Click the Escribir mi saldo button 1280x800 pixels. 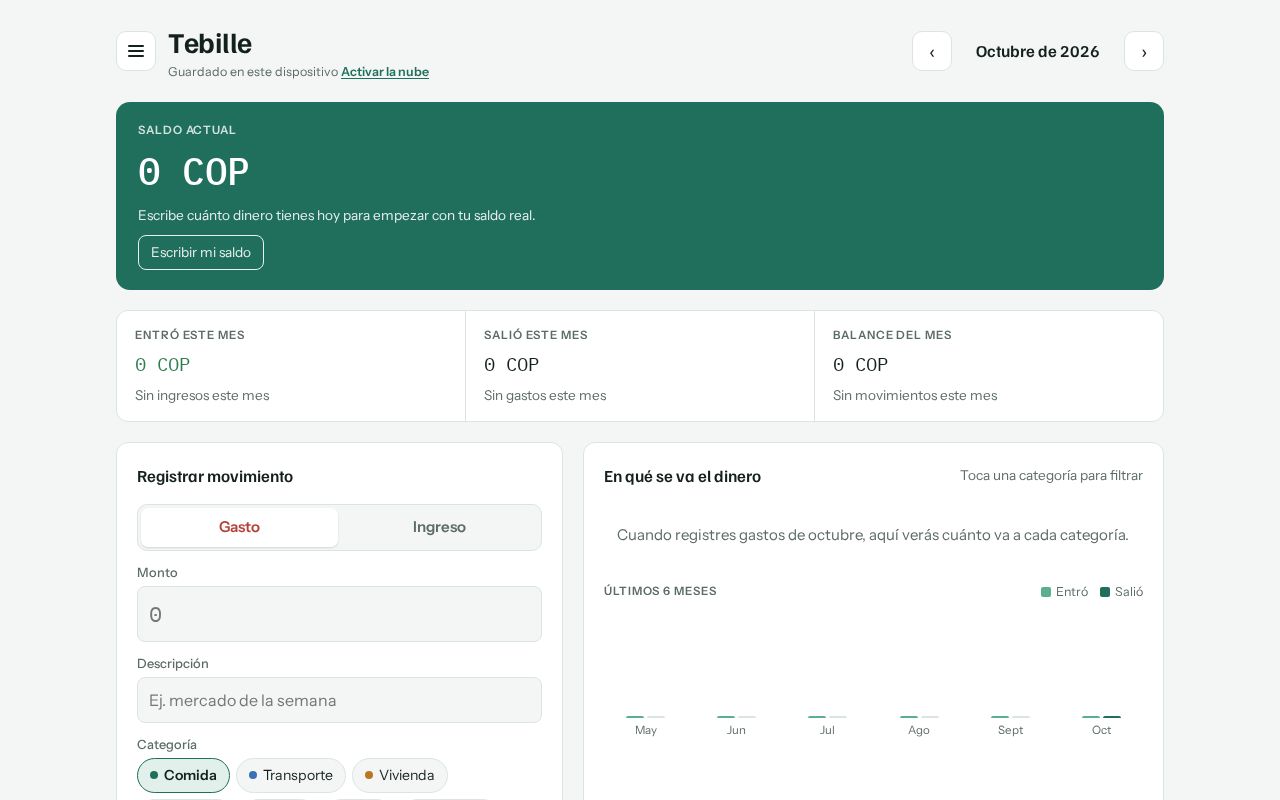point(201,252)
